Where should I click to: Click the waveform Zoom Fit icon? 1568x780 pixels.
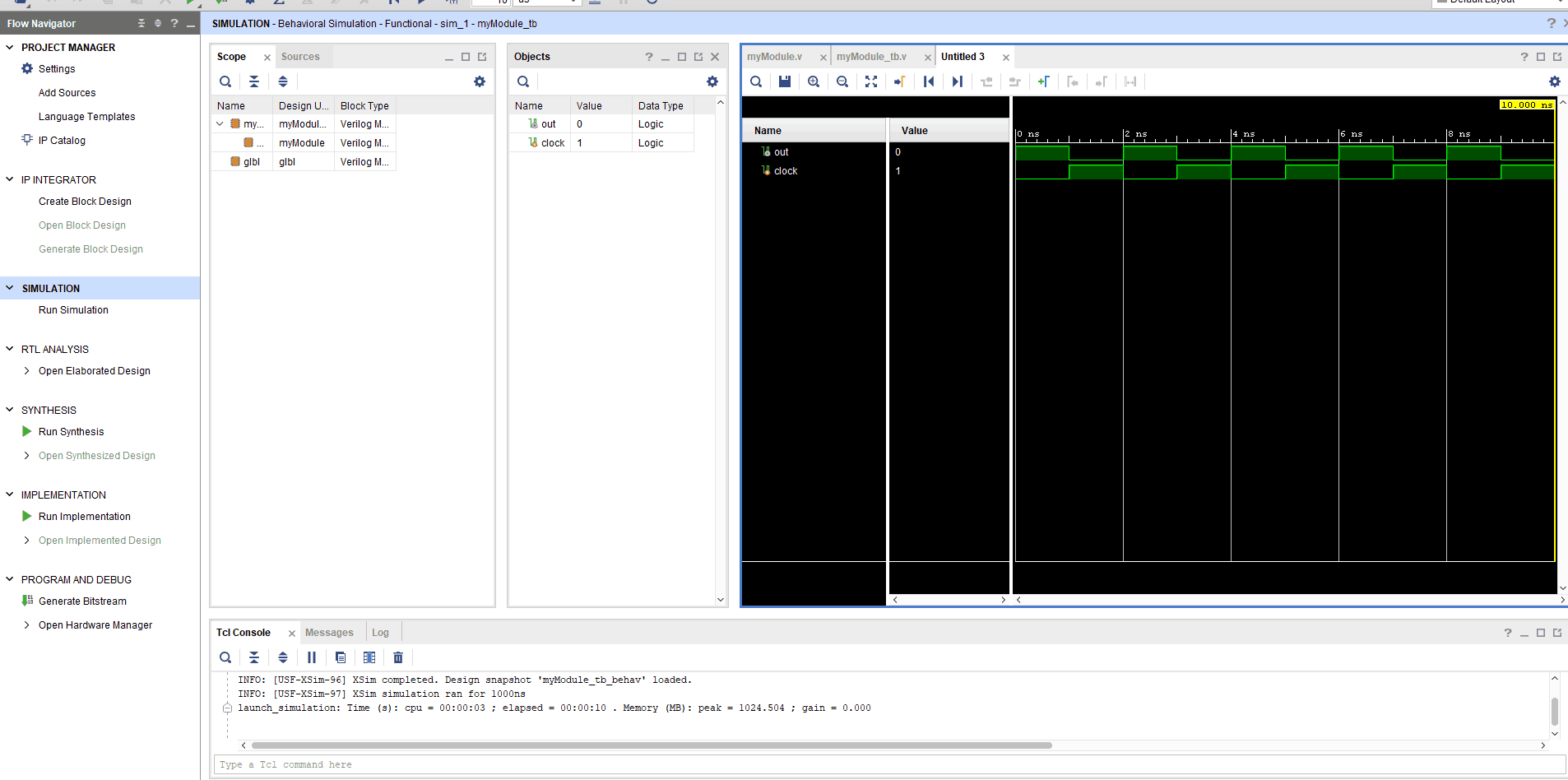(x=871, y=81)
